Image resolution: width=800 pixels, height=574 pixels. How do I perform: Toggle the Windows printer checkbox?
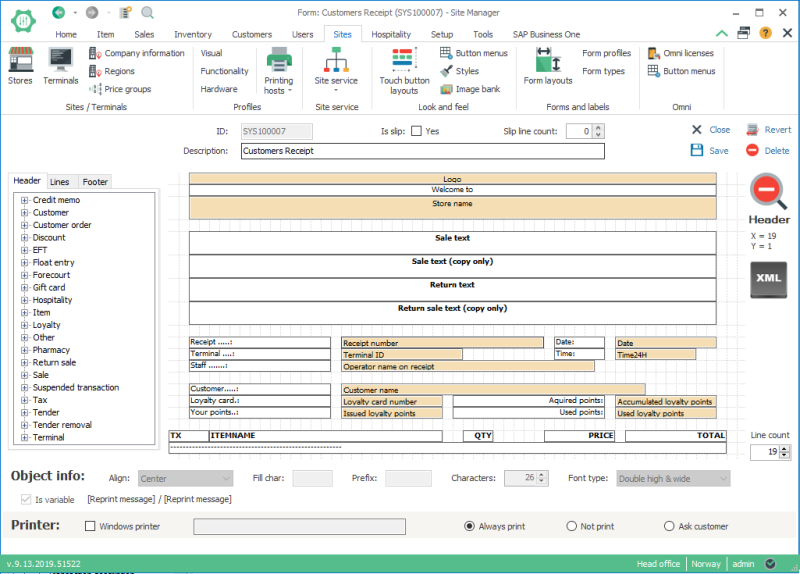91,526
